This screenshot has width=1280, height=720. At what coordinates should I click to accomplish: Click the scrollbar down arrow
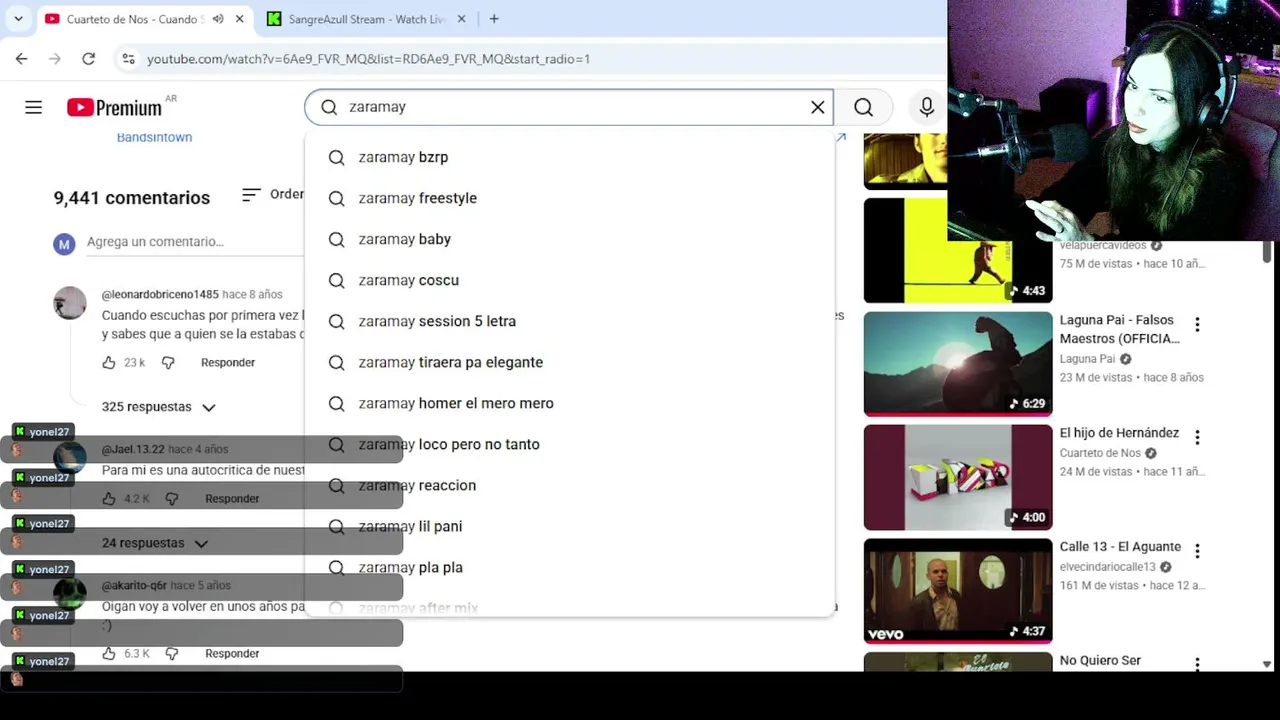pyautogui.click(x=1267, y=664)
